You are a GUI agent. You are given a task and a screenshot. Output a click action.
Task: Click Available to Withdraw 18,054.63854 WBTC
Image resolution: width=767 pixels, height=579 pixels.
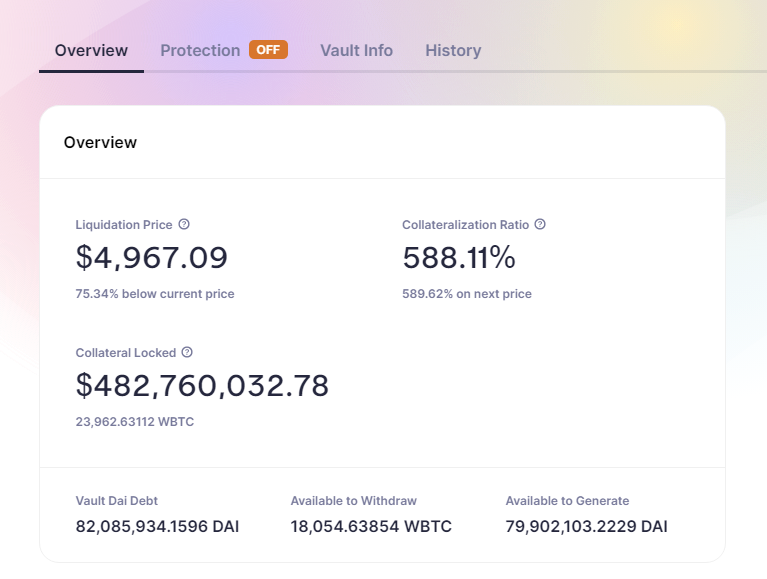click(x=371, y=526)
